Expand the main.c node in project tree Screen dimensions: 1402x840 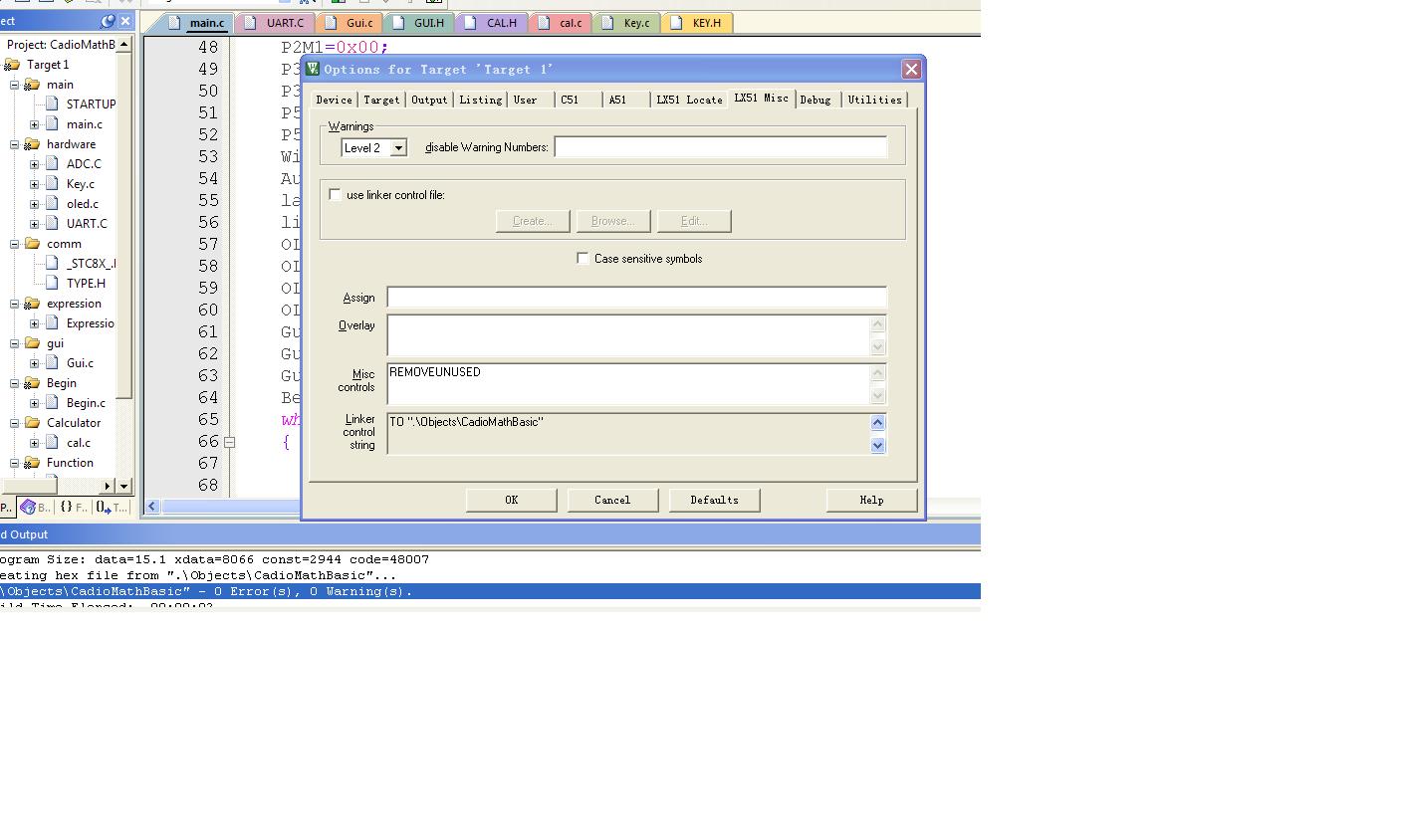coord(34,124)
